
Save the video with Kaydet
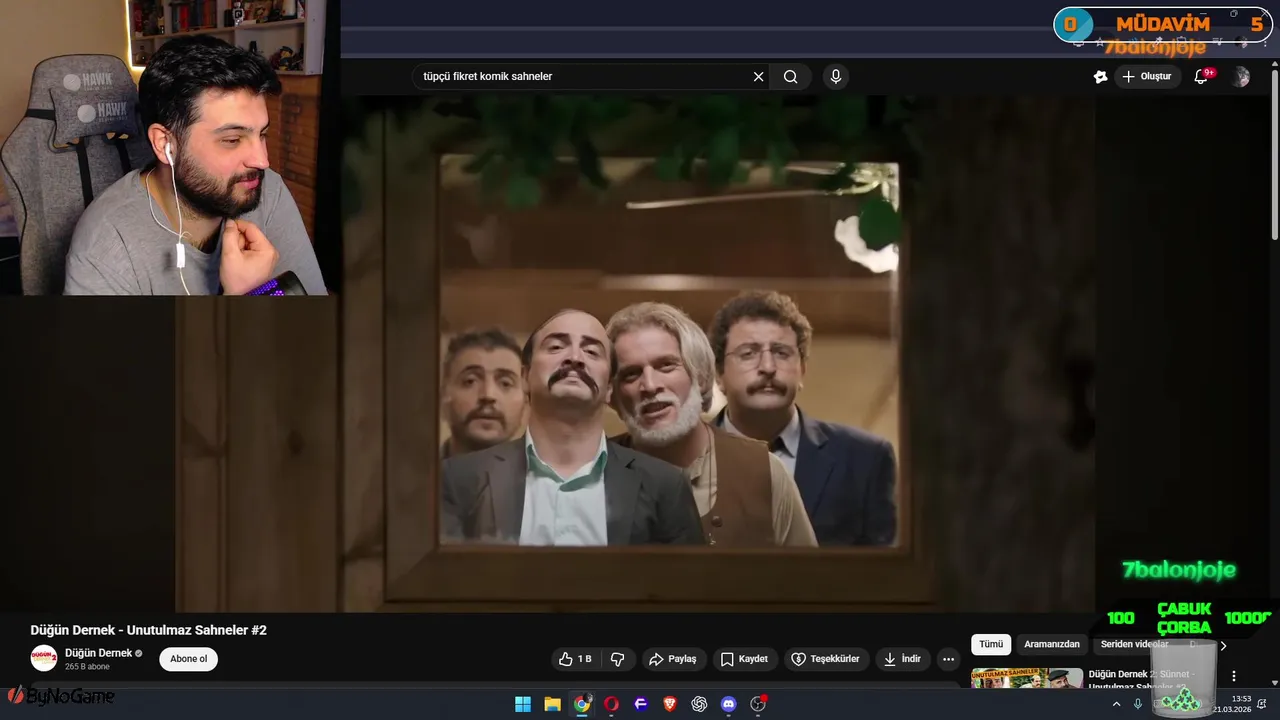[x=744, y=659]
